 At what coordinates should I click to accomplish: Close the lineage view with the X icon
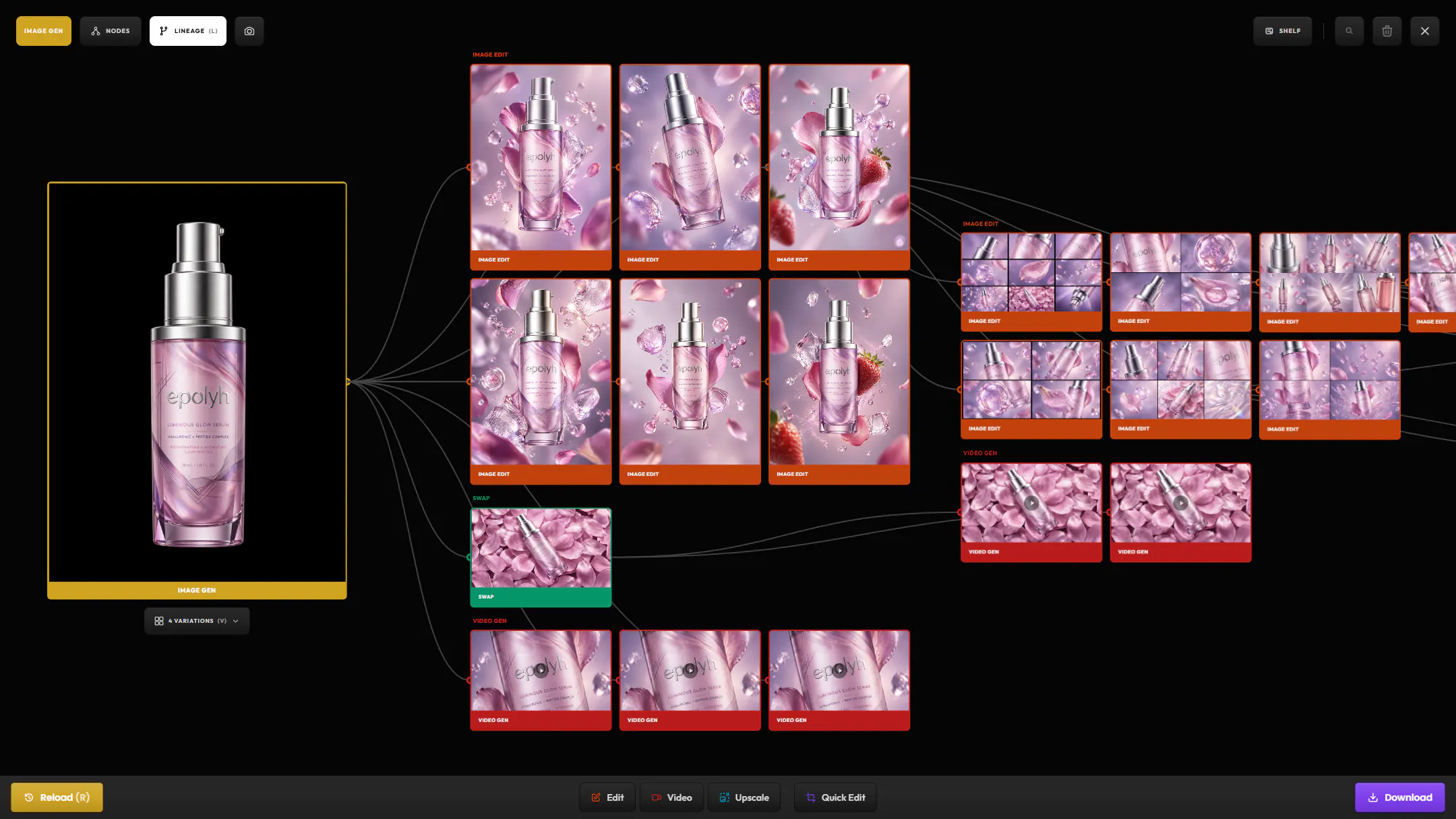click(x=1424, y=31)
